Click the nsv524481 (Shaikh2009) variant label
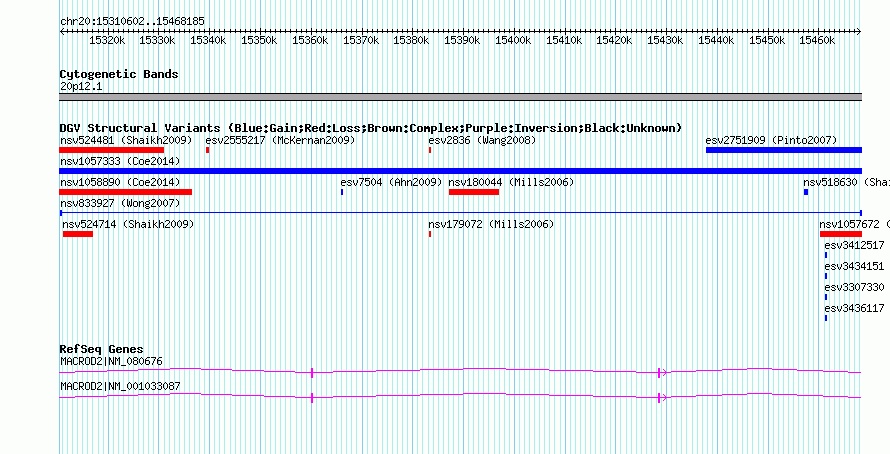 click(x=126, y=140)
